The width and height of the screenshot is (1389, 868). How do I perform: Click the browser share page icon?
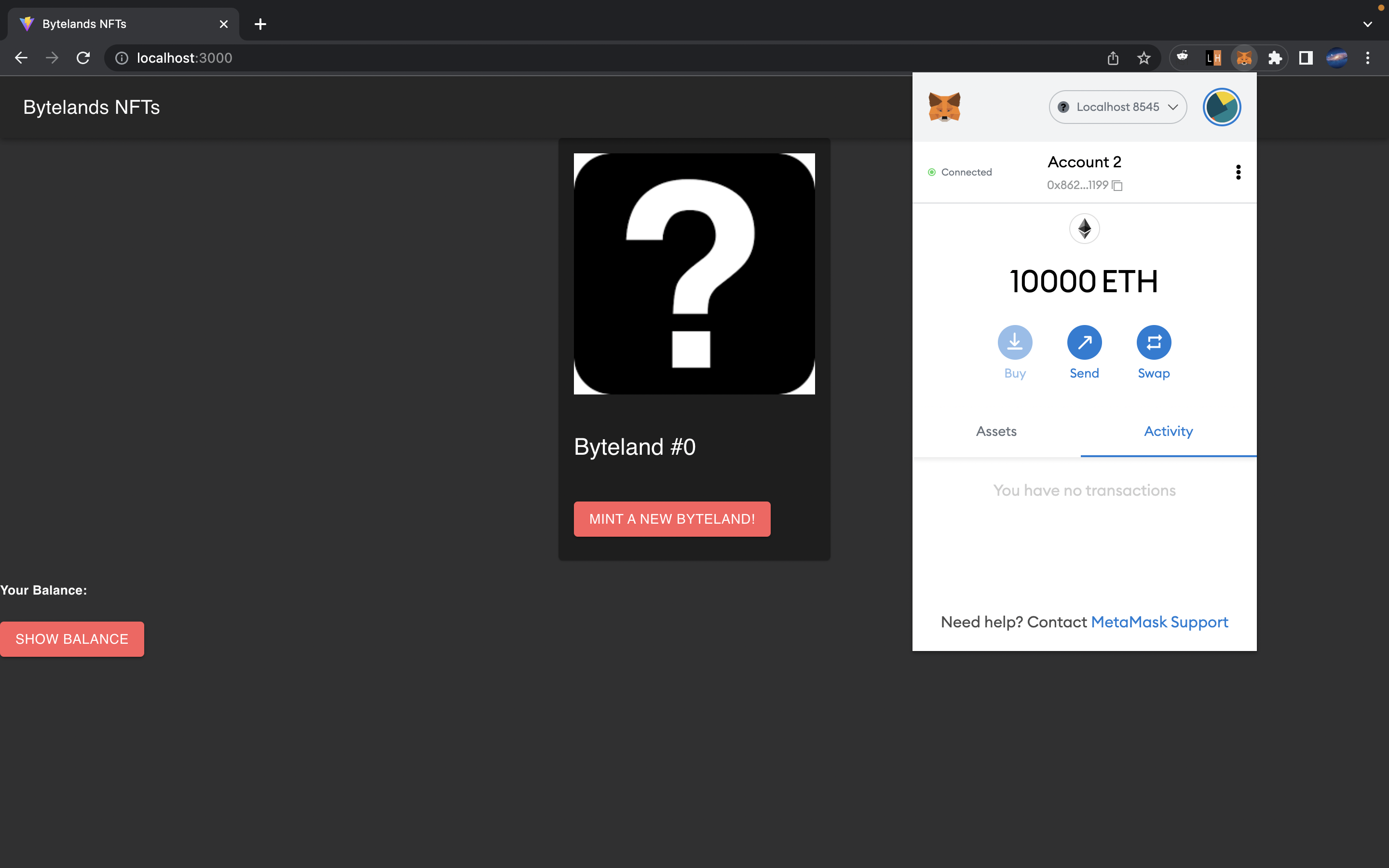(1112, 58)
